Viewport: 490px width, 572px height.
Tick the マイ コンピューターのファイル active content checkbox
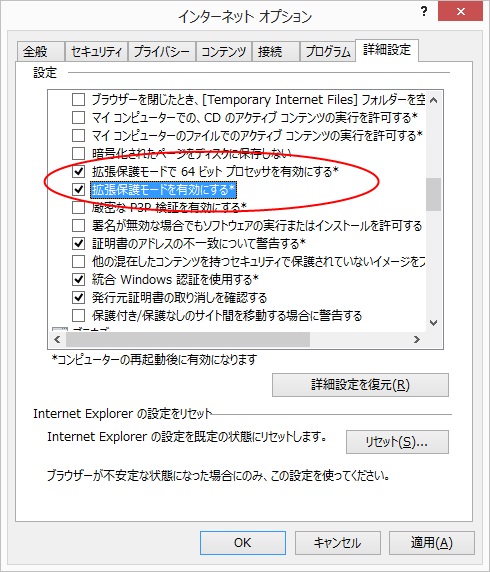click(78, 136)
